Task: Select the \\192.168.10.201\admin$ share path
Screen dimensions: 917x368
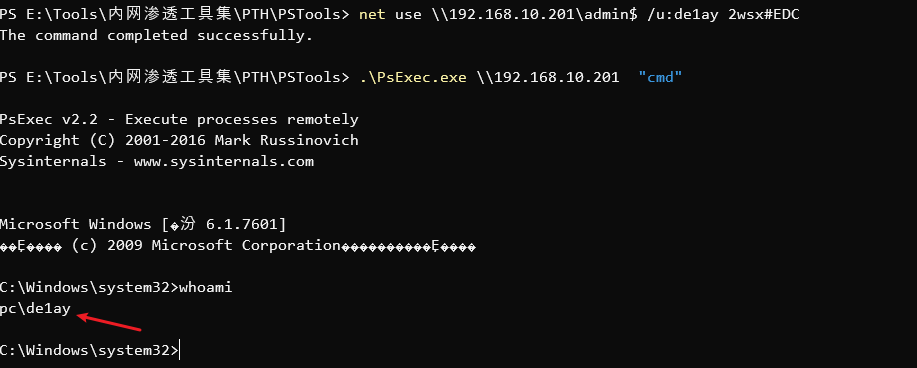Action: click(x=535, y=14)
